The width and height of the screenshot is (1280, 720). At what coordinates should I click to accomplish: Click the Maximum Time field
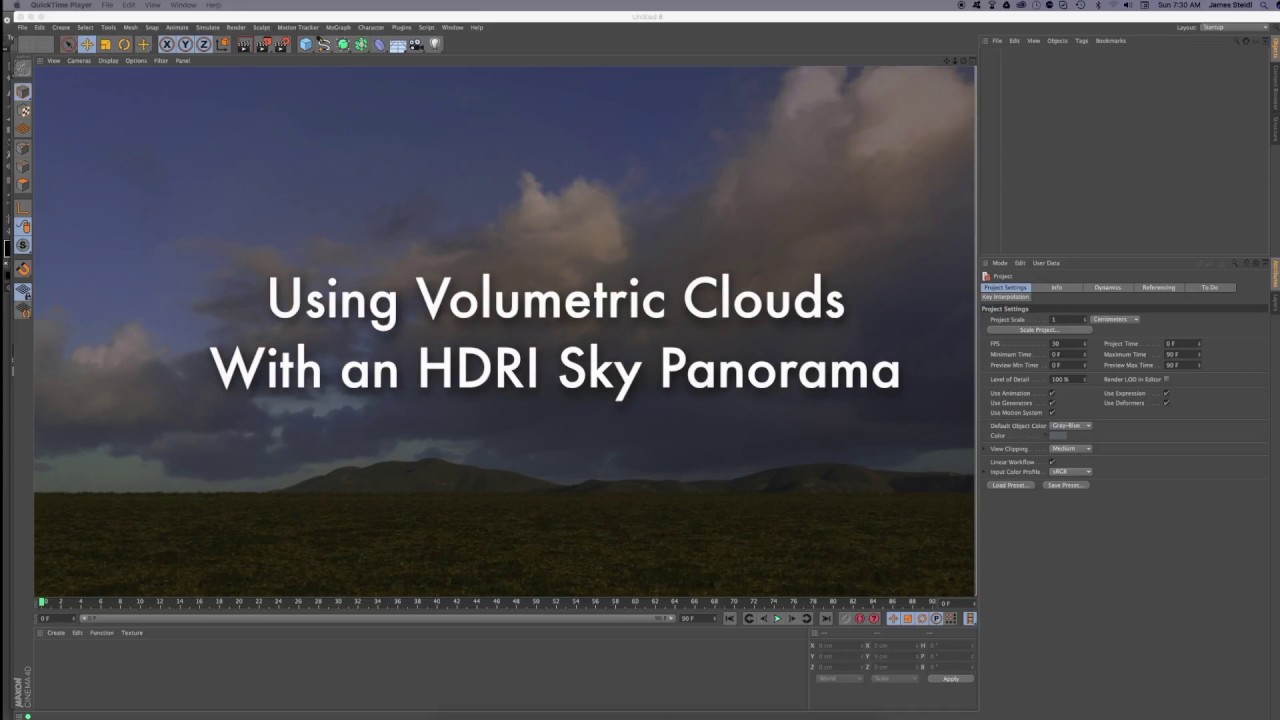coord(1181,354)
